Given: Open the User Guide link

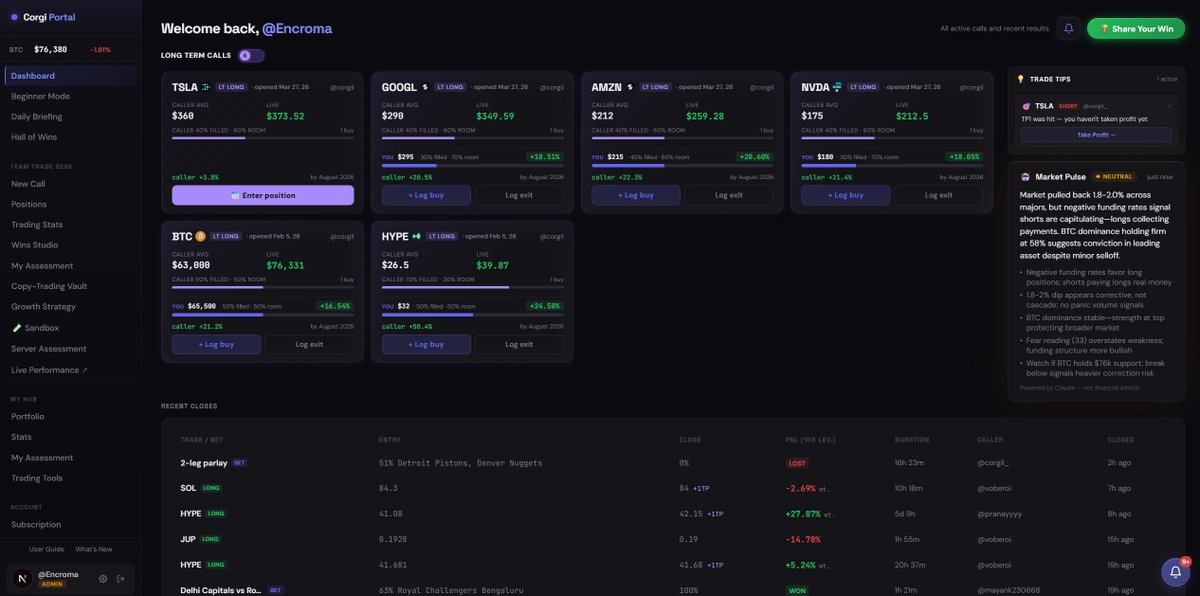Looking at the screenshot, I should pyautogui.click(x=46, y=549).
